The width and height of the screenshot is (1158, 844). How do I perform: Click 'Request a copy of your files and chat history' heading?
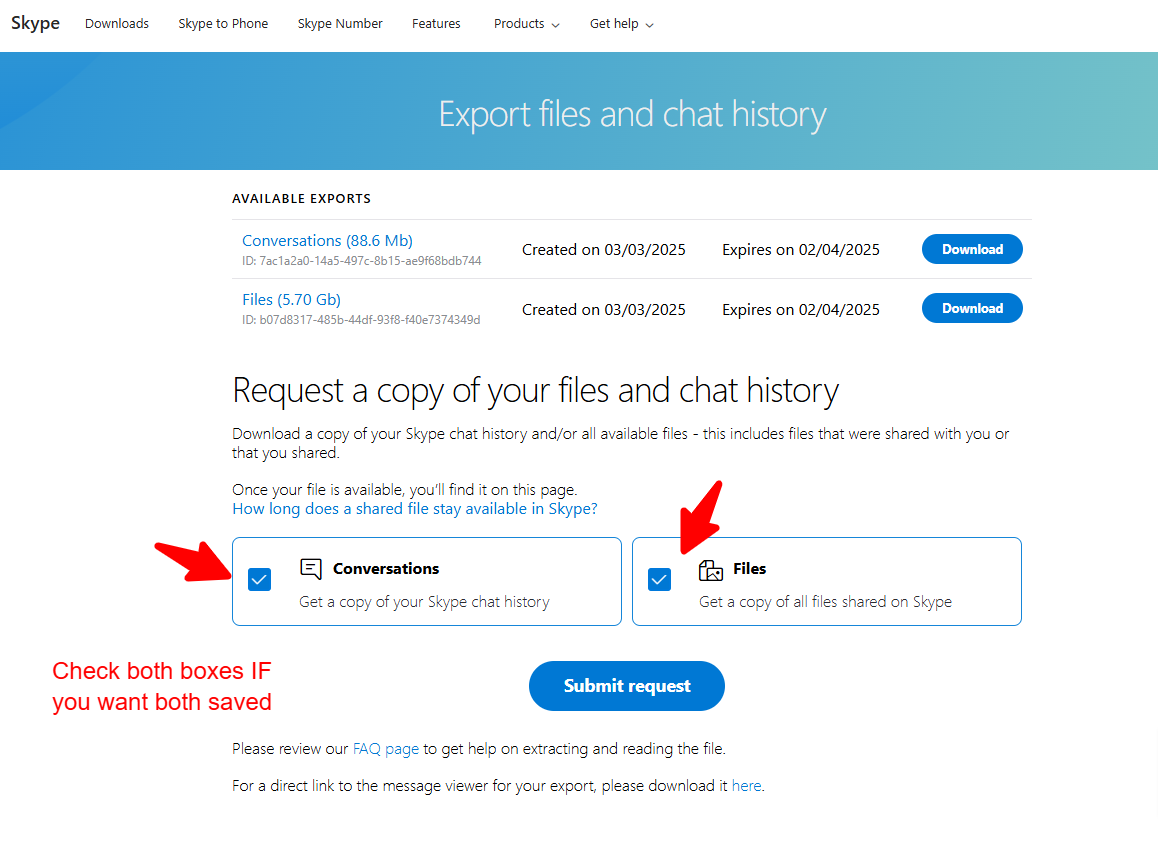coord(535,391)
